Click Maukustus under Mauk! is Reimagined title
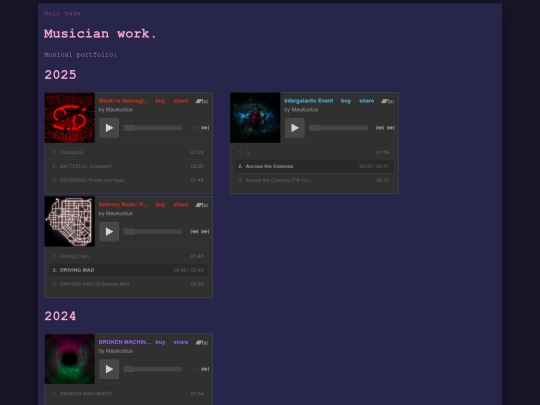This screenshot has height=405, width=540. coord(119,110)
